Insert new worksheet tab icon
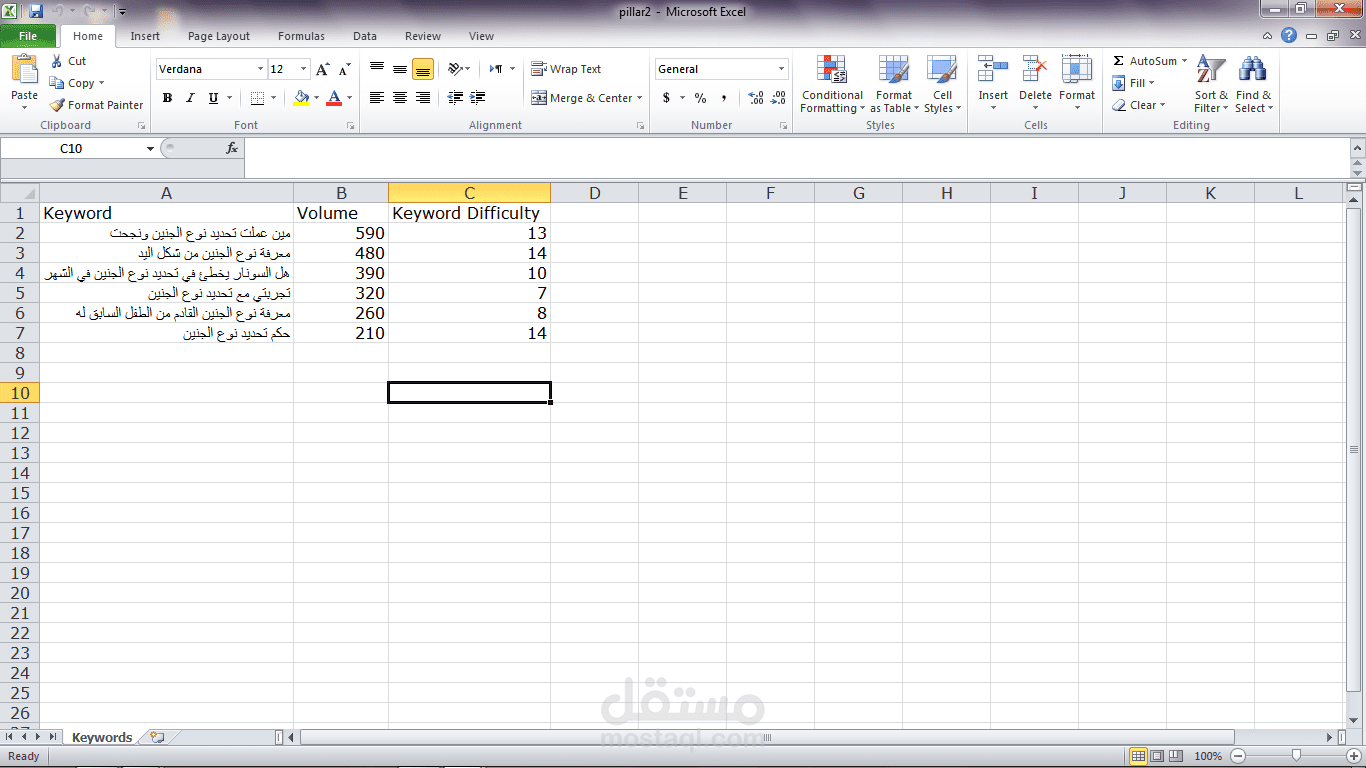 (156, 737)
